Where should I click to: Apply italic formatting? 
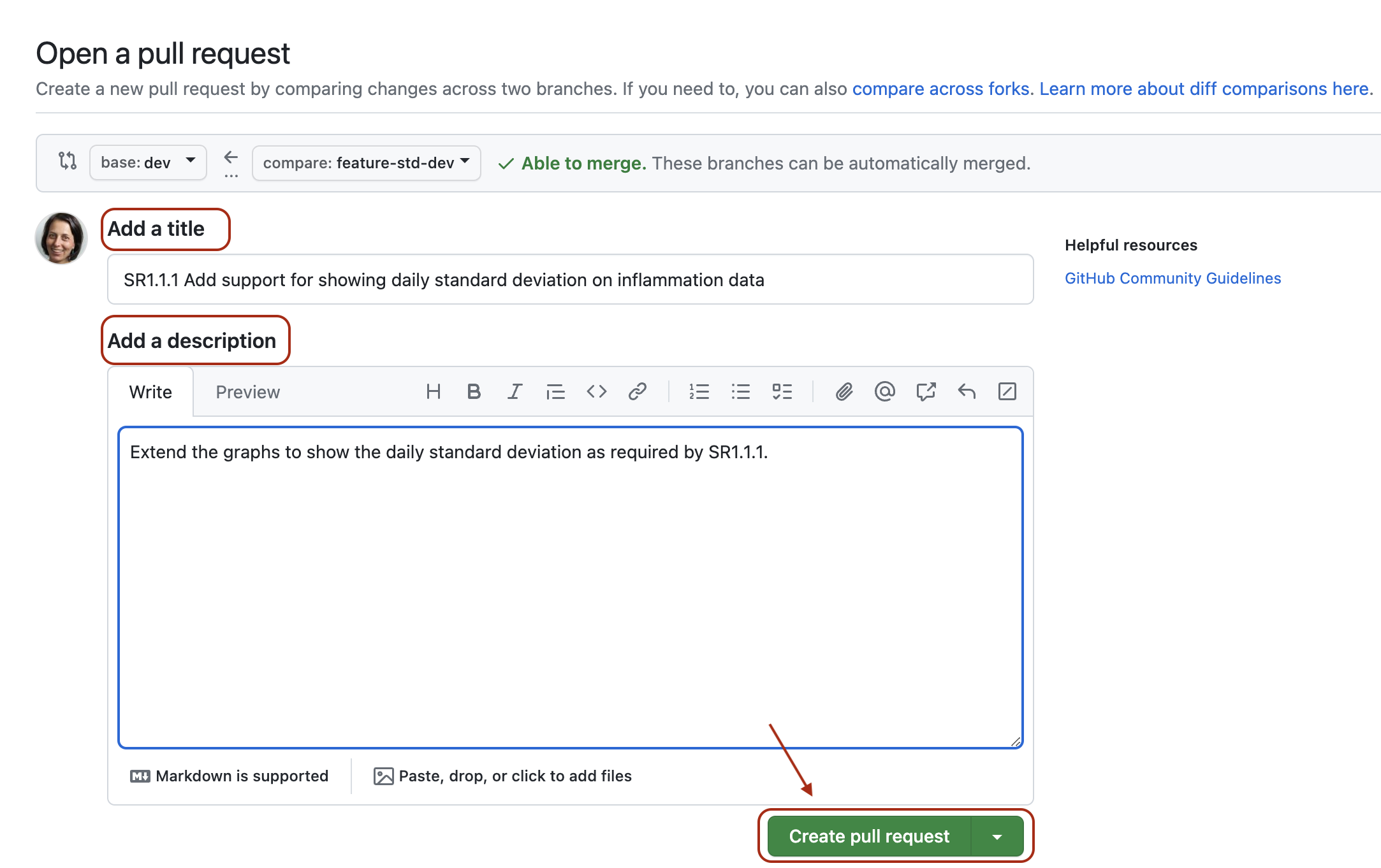pyautogui.click(x=514, y=391)
